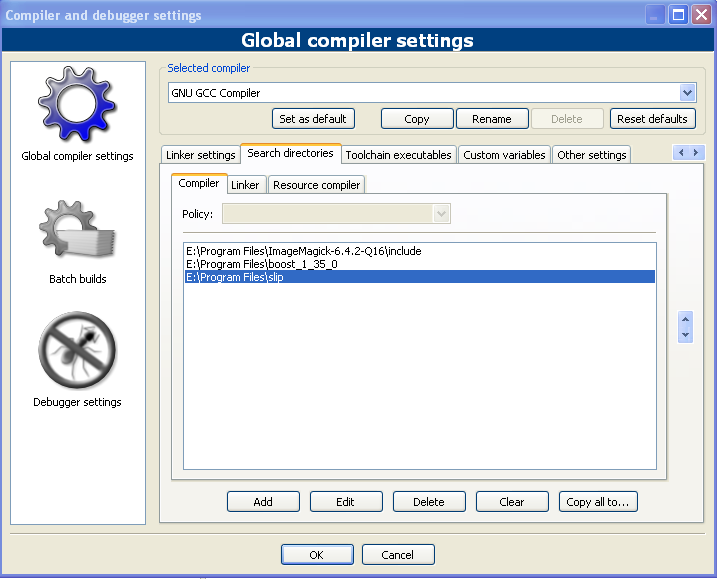Viewport: 717px width, 579px height.
Task: Click the Batch builds label
Action: point(77,279)
